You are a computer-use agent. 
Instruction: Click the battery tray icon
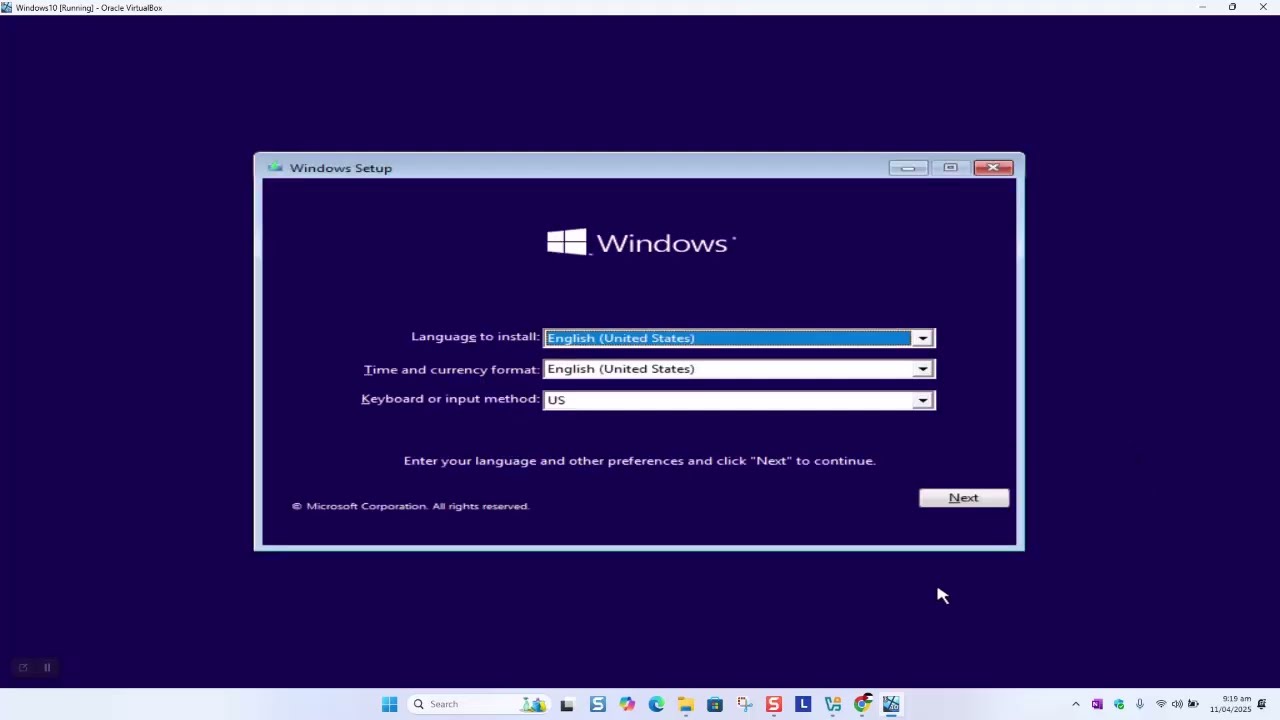point(1193,704)
